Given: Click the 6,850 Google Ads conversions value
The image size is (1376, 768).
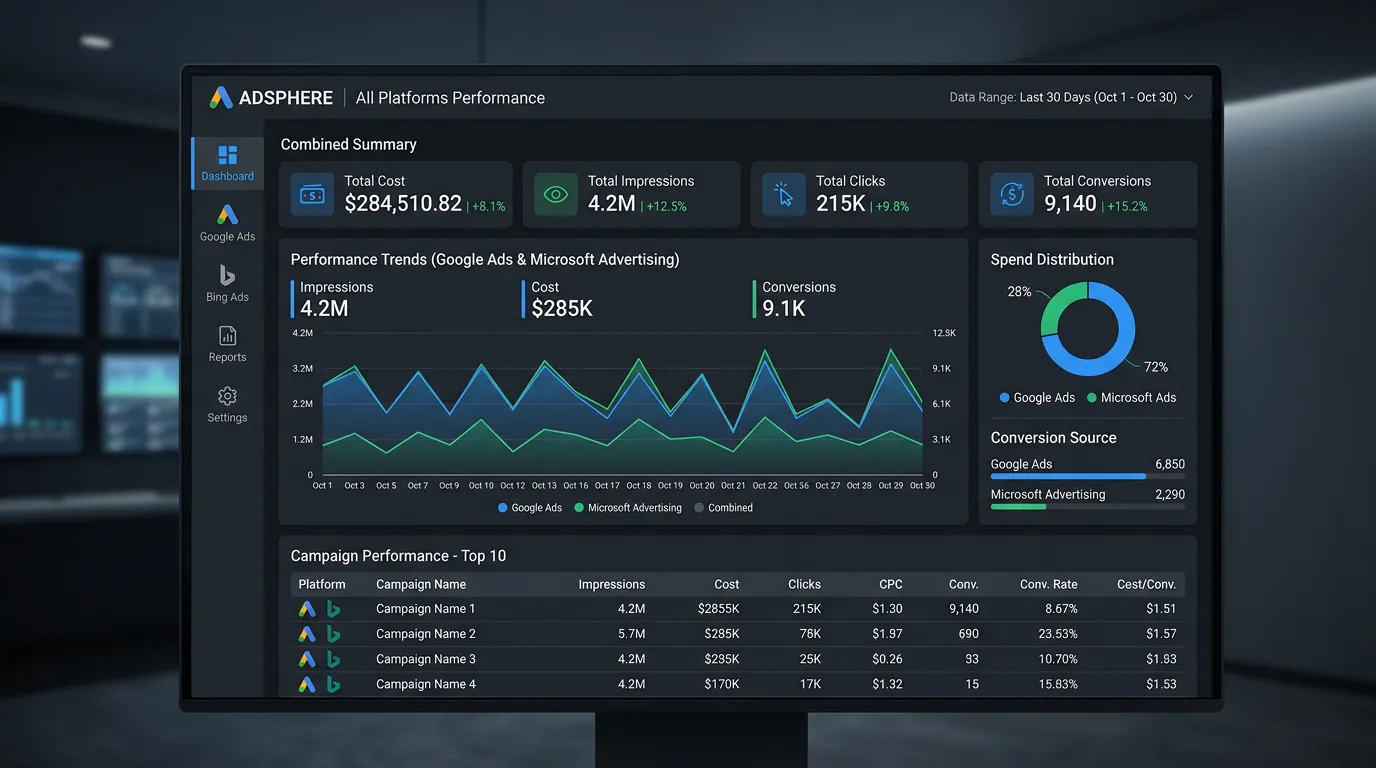Looking at the screenshot, I should (x=1170, y=464).
